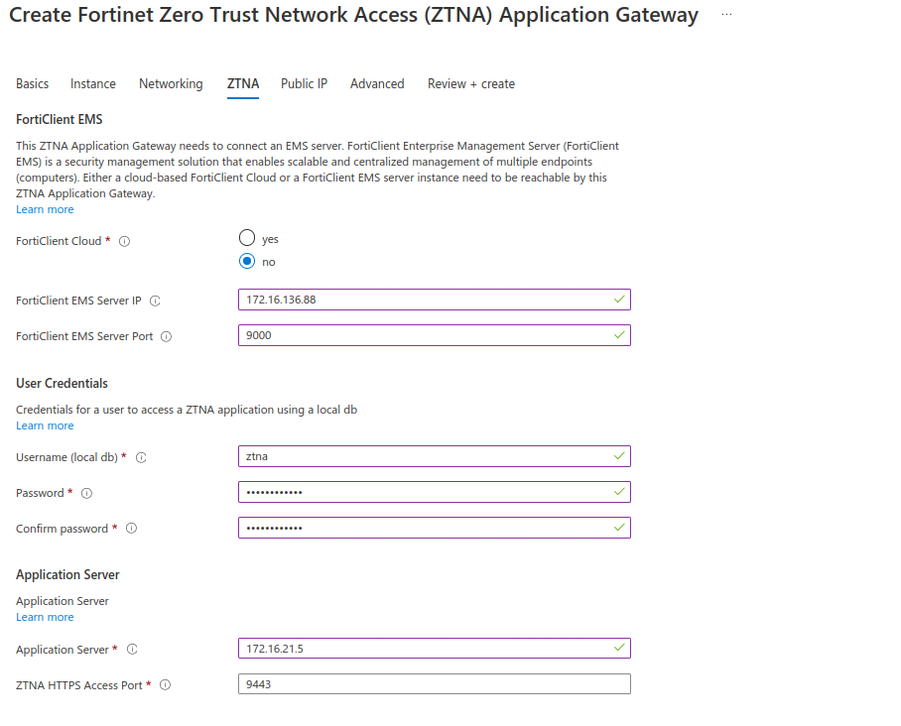This screenshot has height=726, width=901.
Task: Click the validation checkmark beside Username field
Action: coord(618,456)
